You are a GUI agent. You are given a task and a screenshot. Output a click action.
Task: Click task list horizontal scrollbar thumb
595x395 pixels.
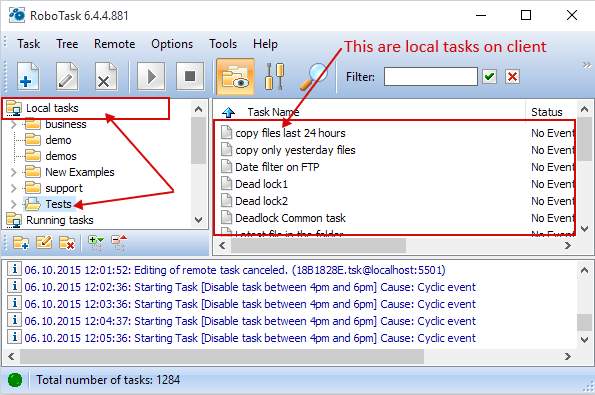tap(318, 245)
